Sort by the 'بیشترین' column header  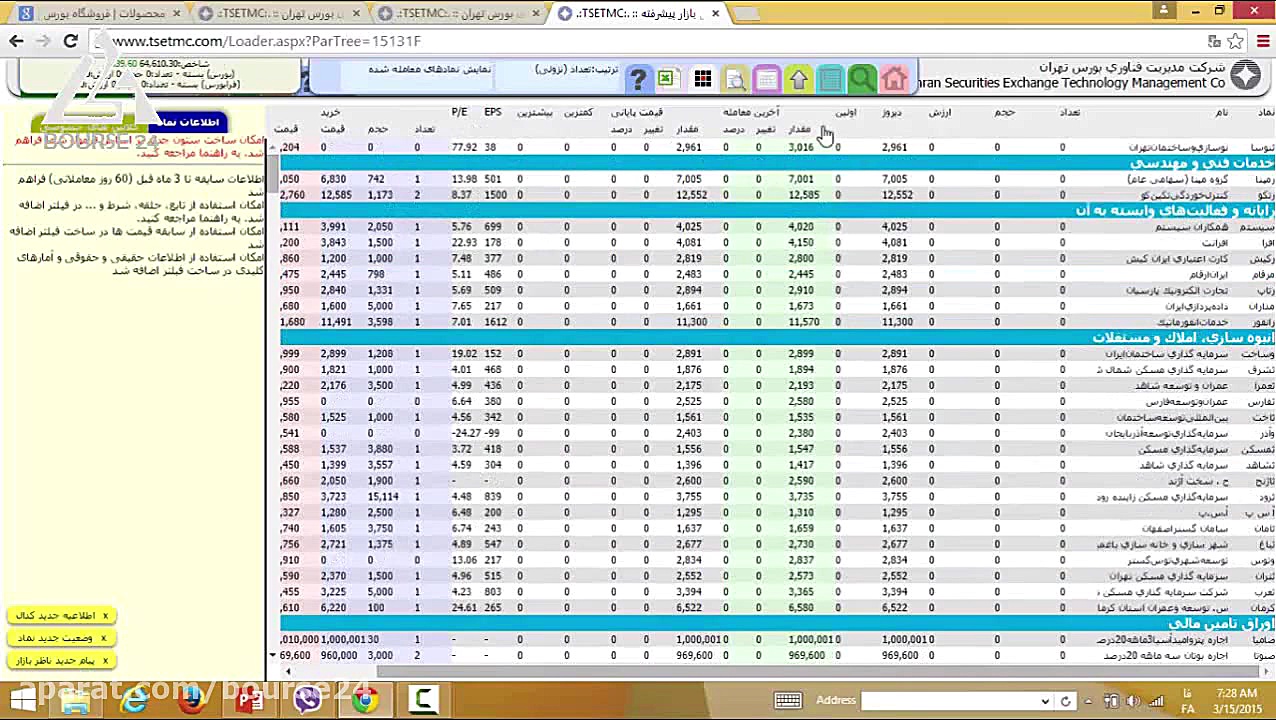(535, 113)
